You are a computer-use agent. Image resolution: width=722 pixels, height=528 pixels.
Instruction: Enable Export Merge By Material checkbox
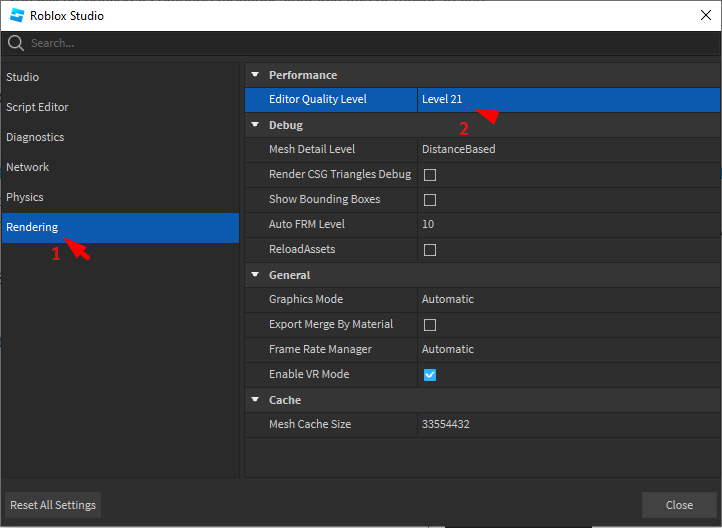pyautogui.click(x=430, y=325)
